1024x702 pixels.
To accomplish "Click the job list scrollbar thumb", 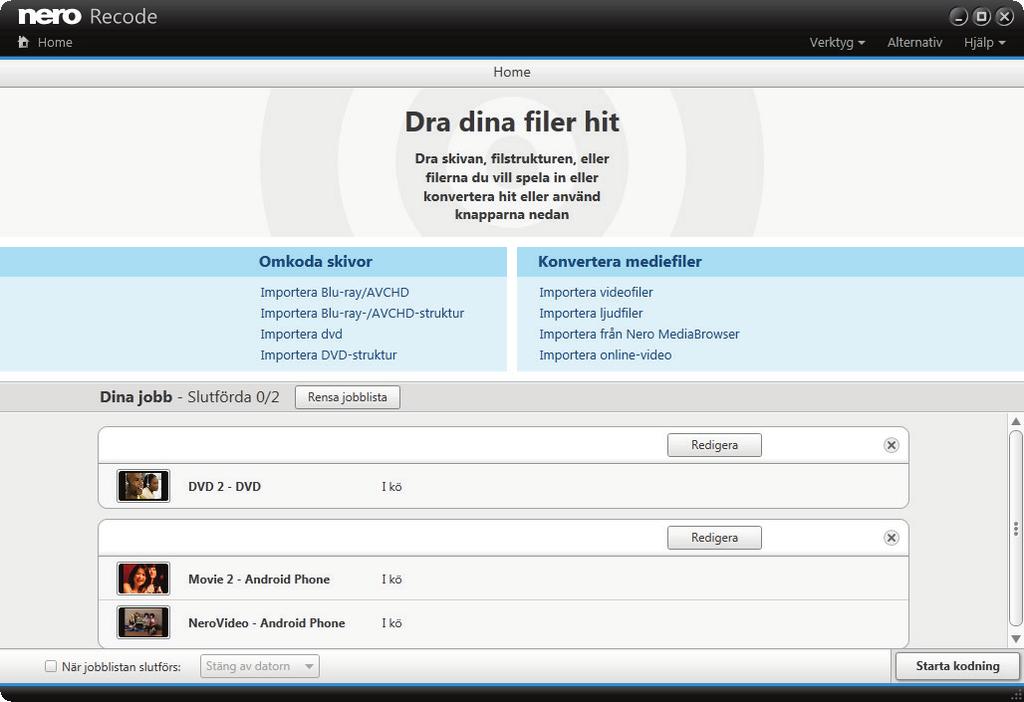I will pos(1016,528).
